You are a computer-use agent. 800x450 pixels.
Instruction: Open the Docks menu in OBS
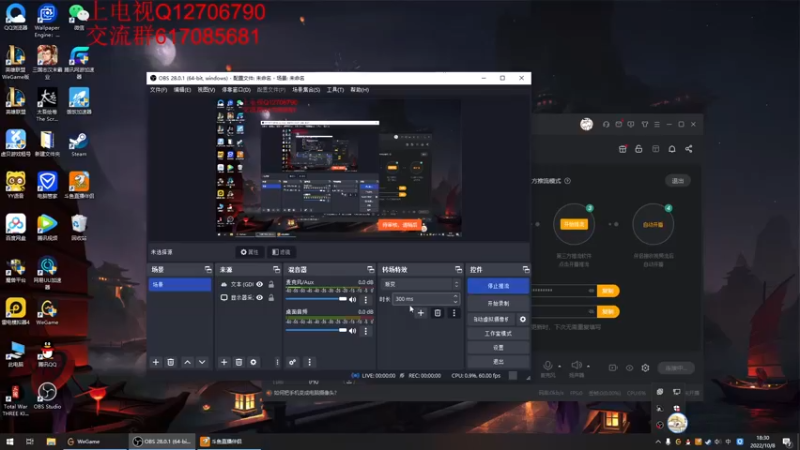[x=236, y=90]
